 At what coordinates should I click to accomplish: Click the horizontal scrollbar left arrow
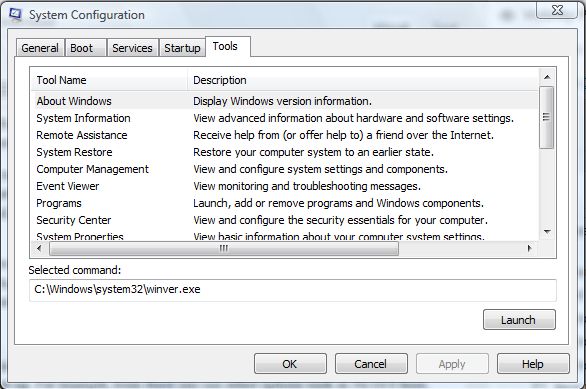click(39, 248)
